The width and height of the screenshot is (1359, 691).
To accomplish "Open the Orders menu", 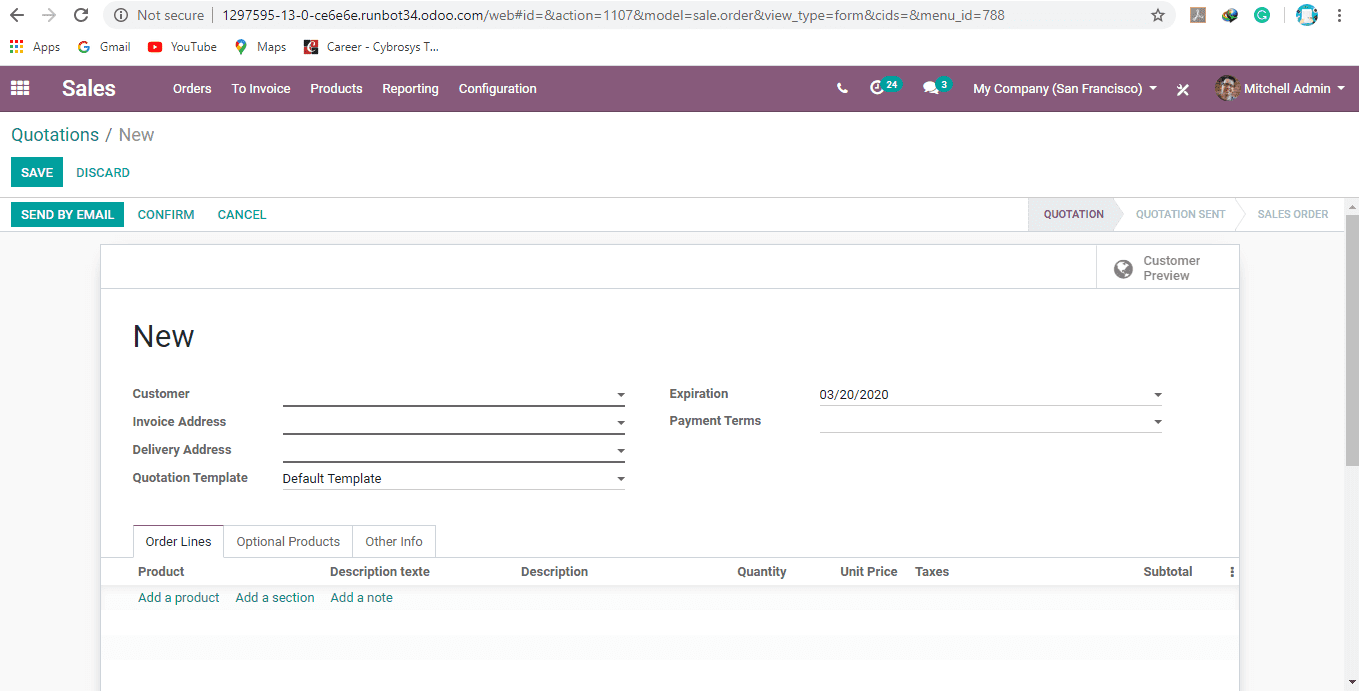I will [192, 89].
